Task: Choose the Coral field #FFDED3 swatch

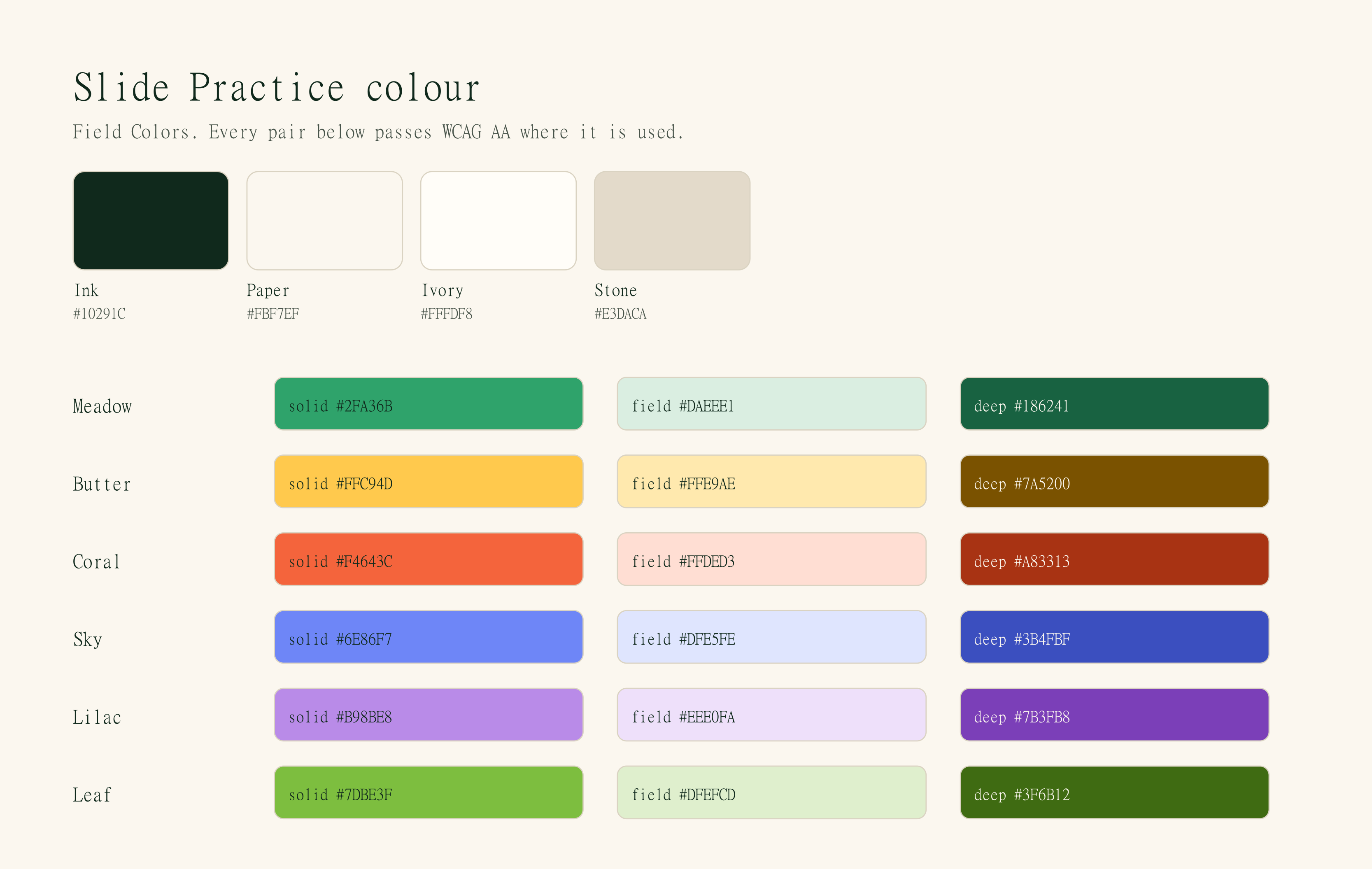Action: click(771, 559)
